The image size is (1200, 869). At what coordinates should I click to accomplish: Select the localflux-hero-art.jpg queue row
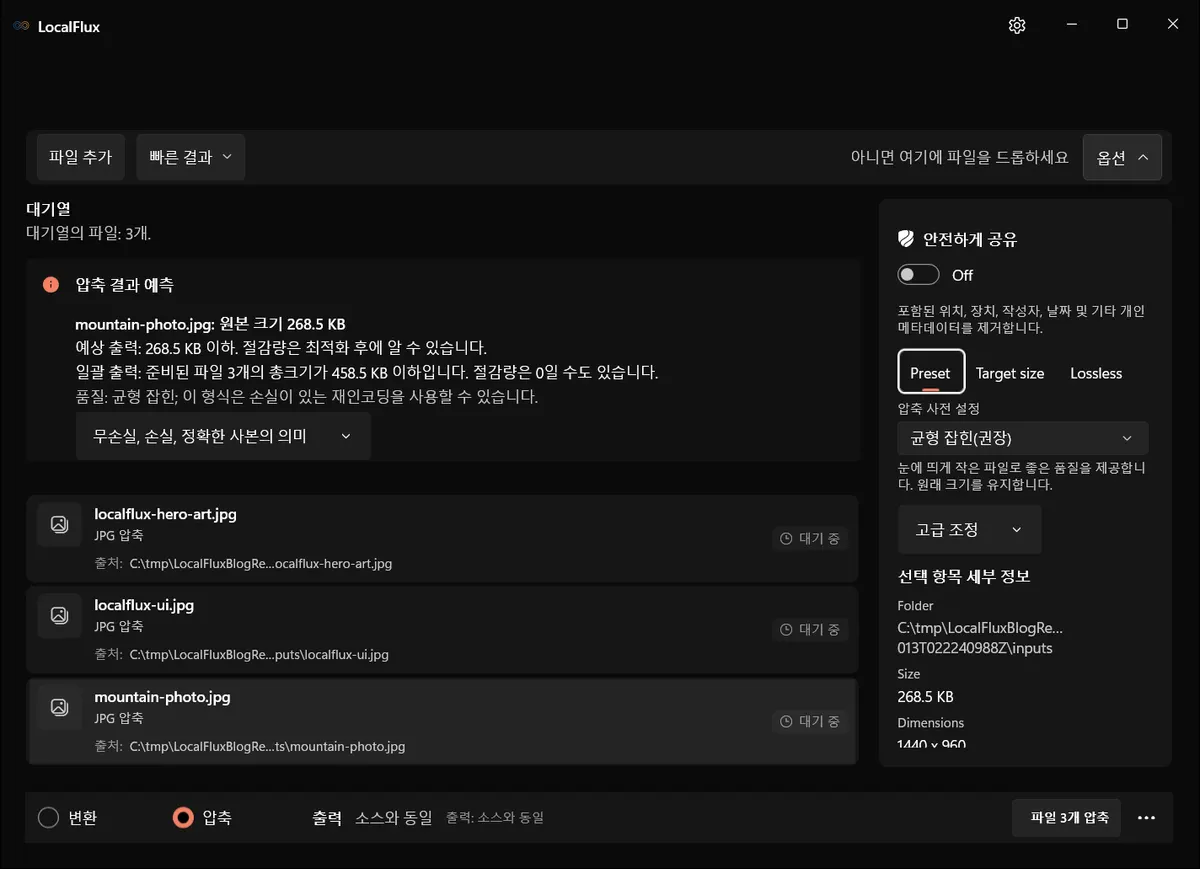click(442, 538)
